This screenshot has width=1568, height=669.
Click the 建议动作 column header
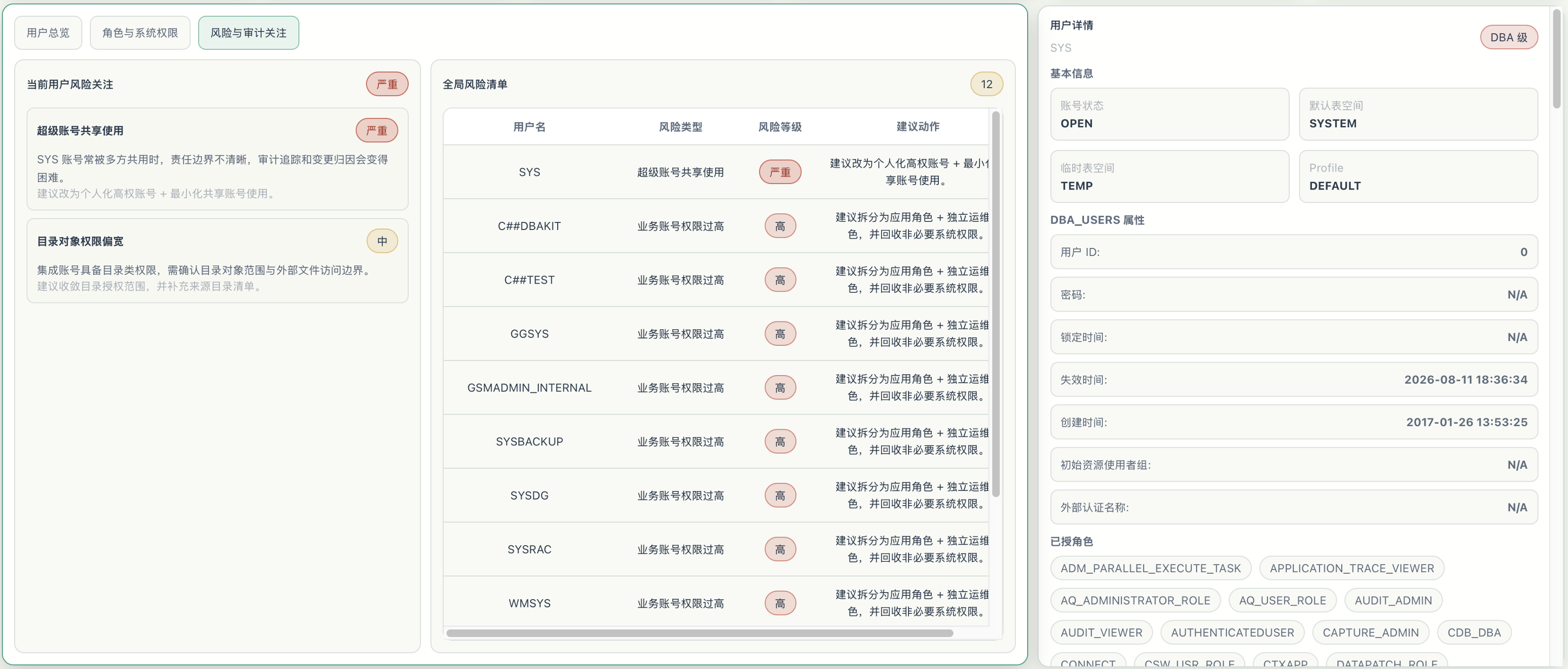[918, 127]
